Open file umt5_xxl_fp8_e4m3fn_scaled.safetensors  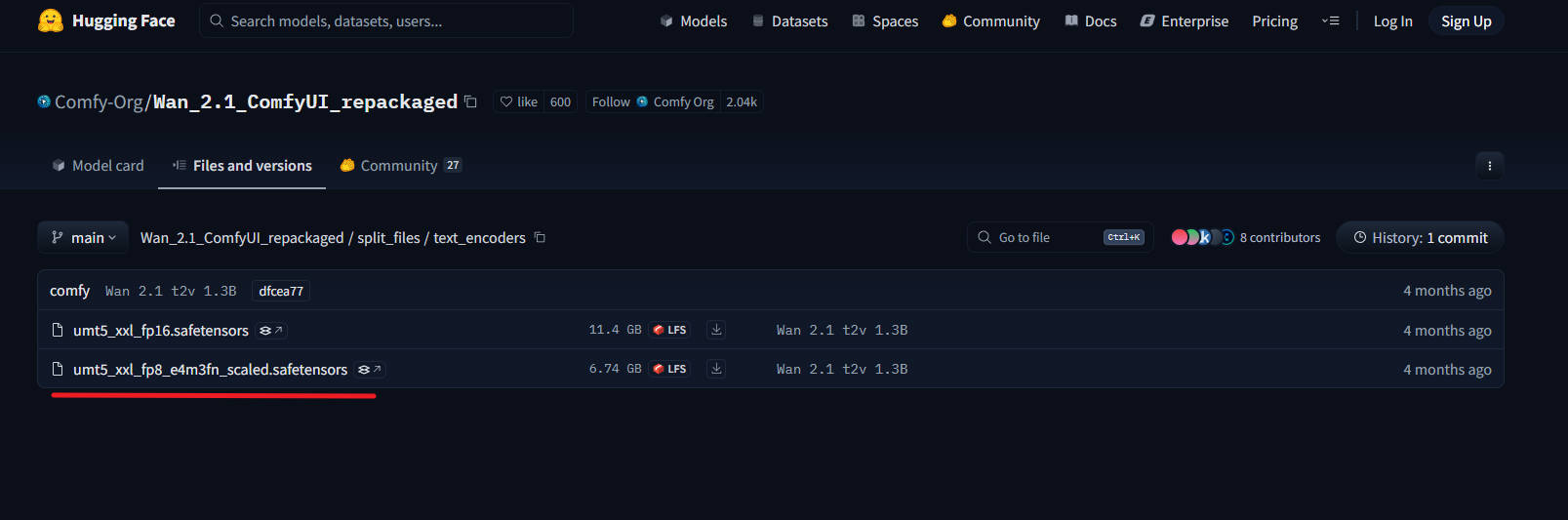point(210,369)
